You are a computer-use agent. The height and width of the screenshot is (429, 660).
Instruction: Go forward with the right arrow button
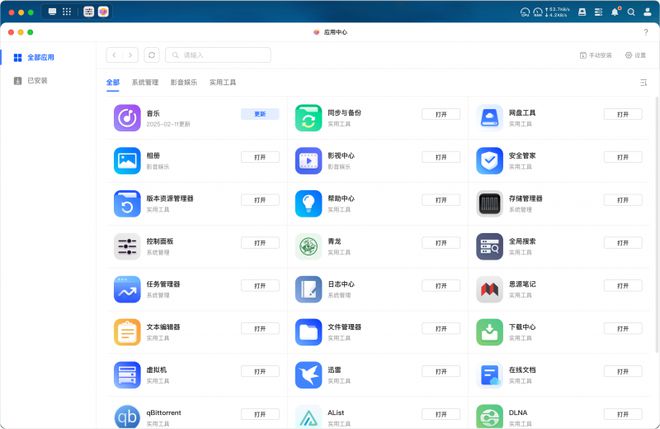click(x=130, y=55)
